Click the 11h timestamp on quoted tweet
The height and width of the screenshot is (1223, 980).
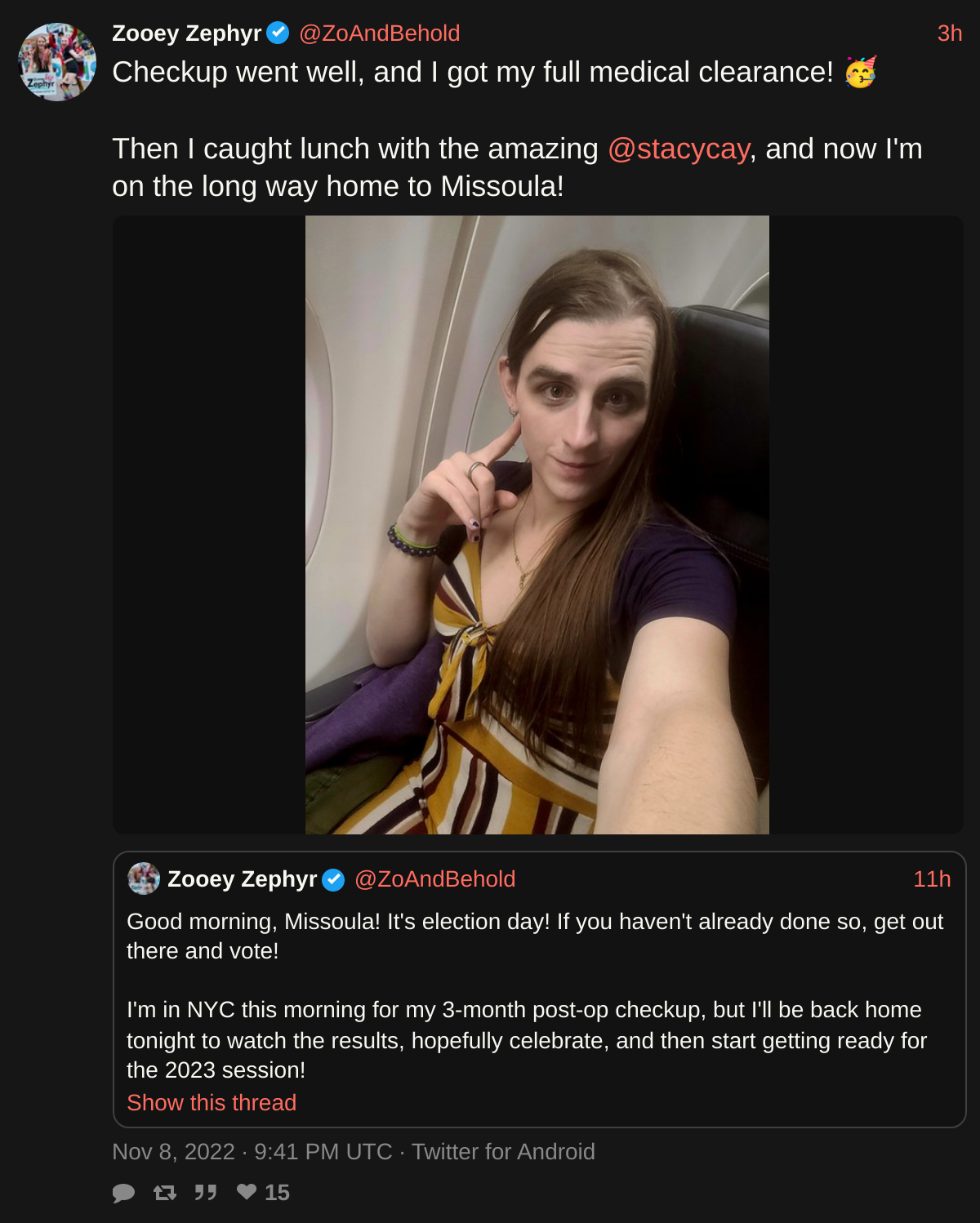tap(932, 879)
